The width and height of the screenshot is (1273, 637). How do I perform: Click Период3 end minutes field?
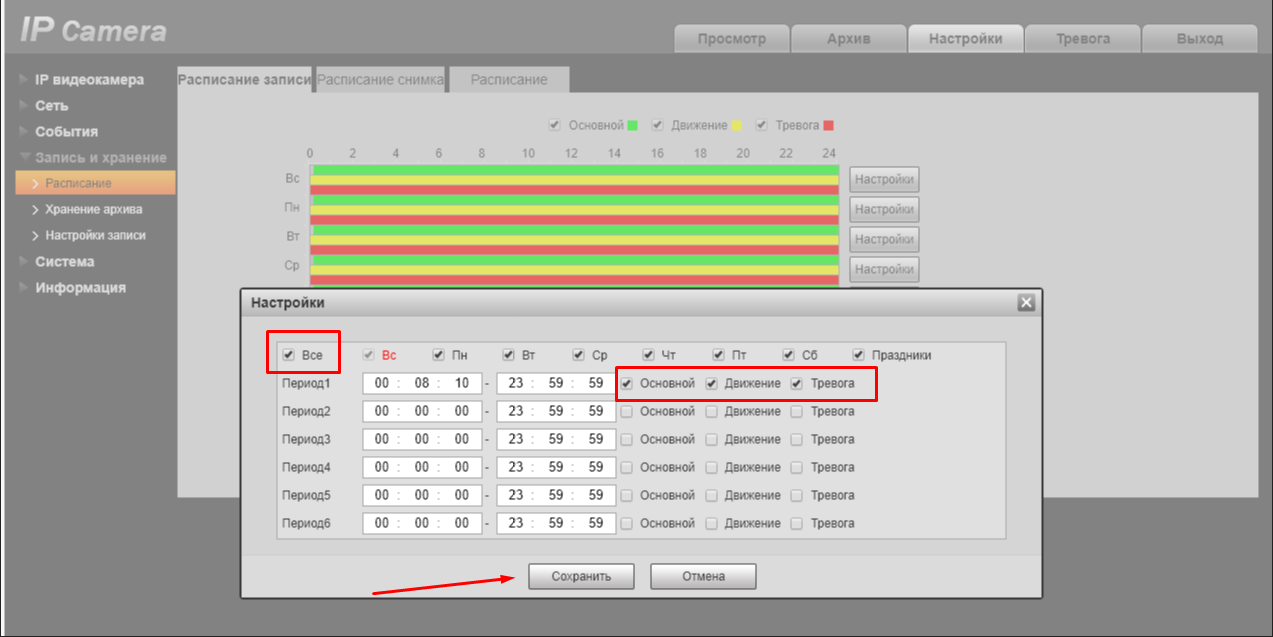556,439
